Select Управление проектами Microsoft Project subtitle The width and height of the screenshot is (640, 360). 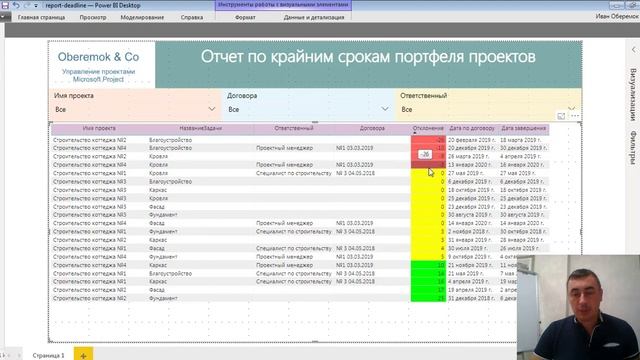(98, 76)
